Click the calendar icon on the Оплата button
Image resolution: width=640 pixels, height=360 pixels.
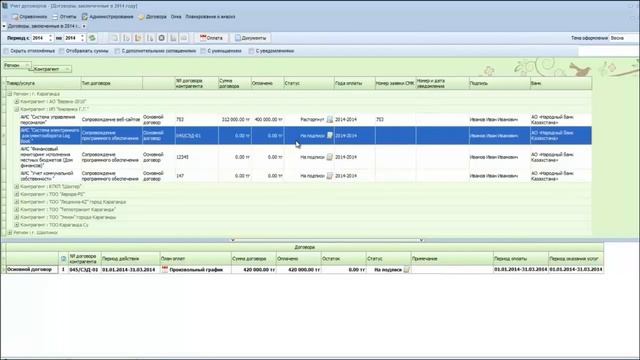click(203, 38)
